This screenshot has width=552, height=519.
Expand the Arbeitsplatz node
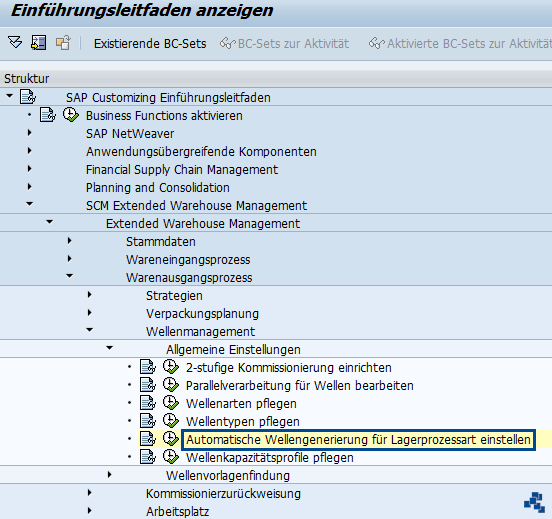click(x=90, y=511)
